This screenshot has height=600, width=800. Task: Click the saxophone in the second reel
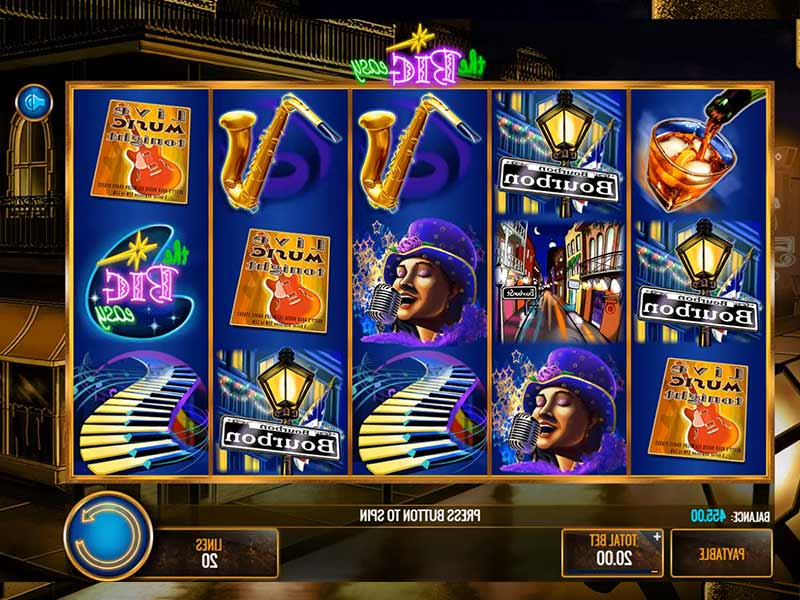click(280, 152)
